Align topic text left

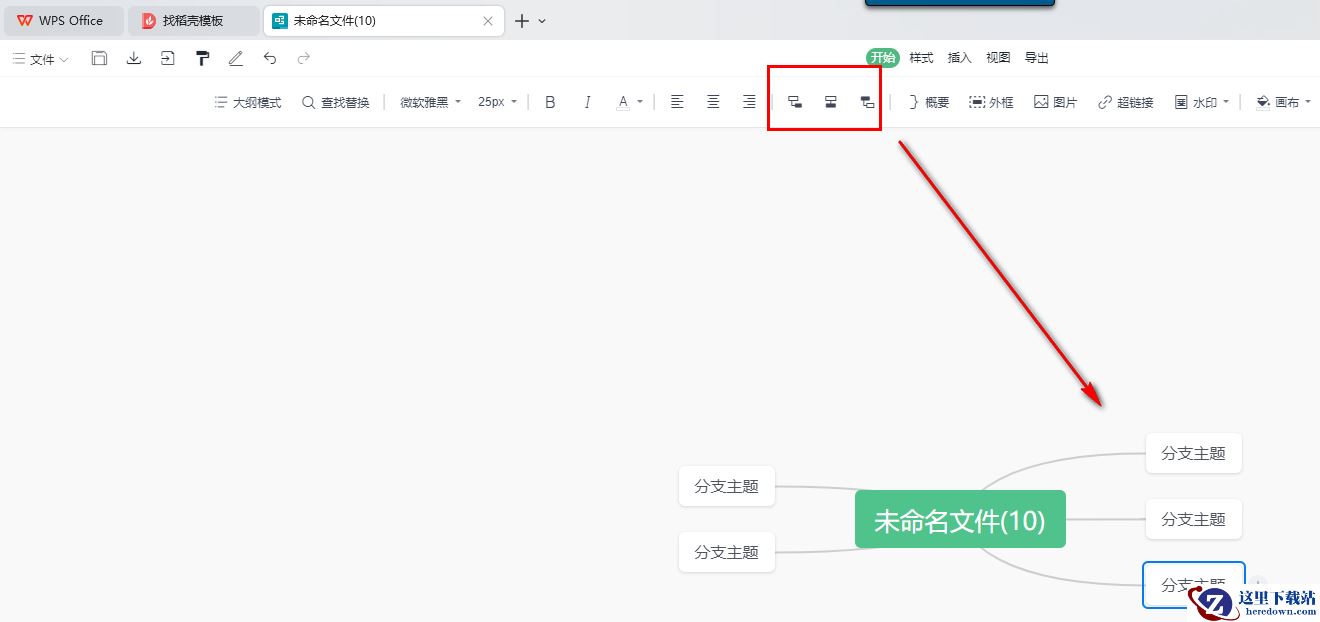[677, 102]
